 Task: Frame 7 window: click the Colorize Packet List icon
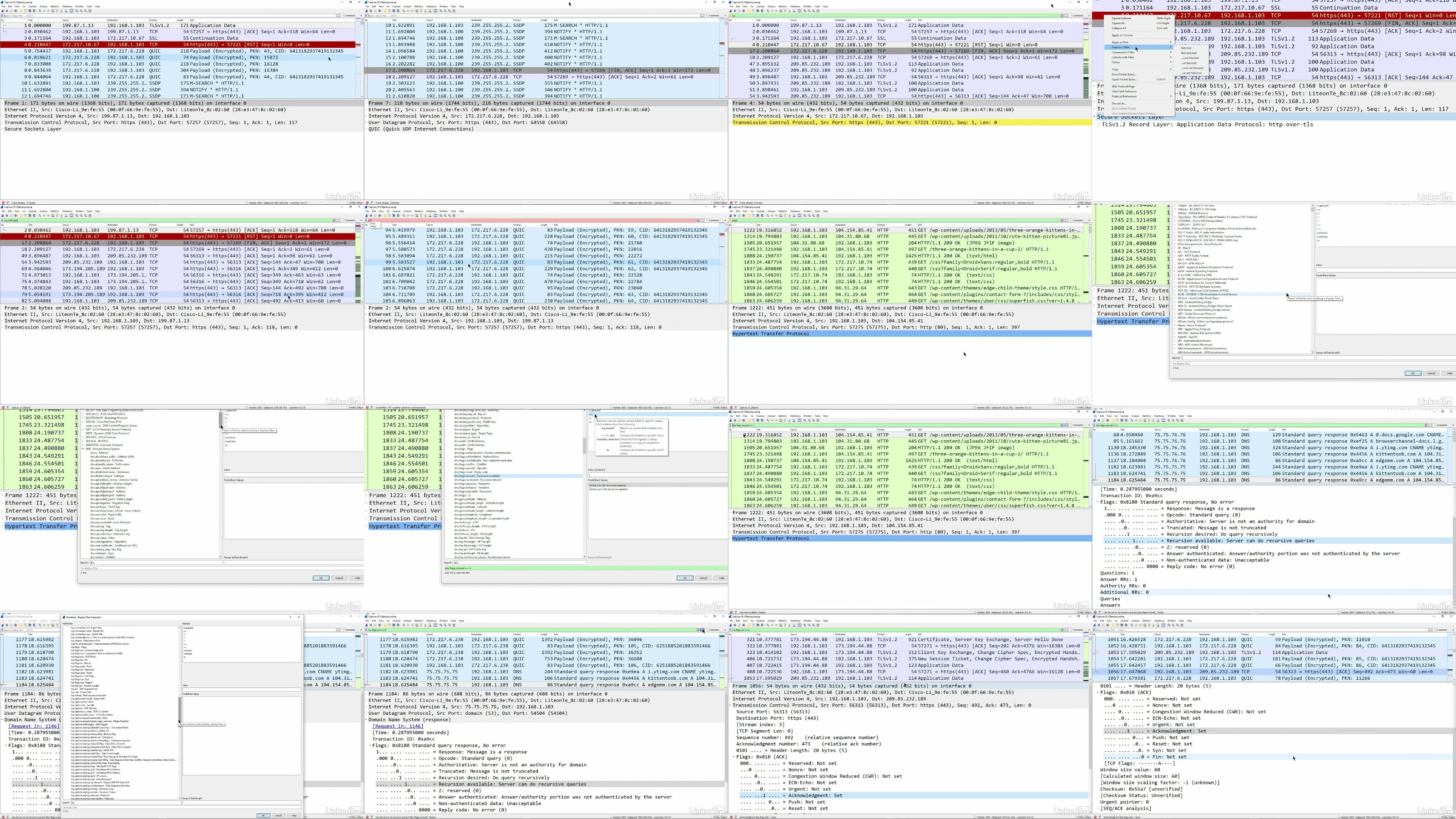[435, 11]
